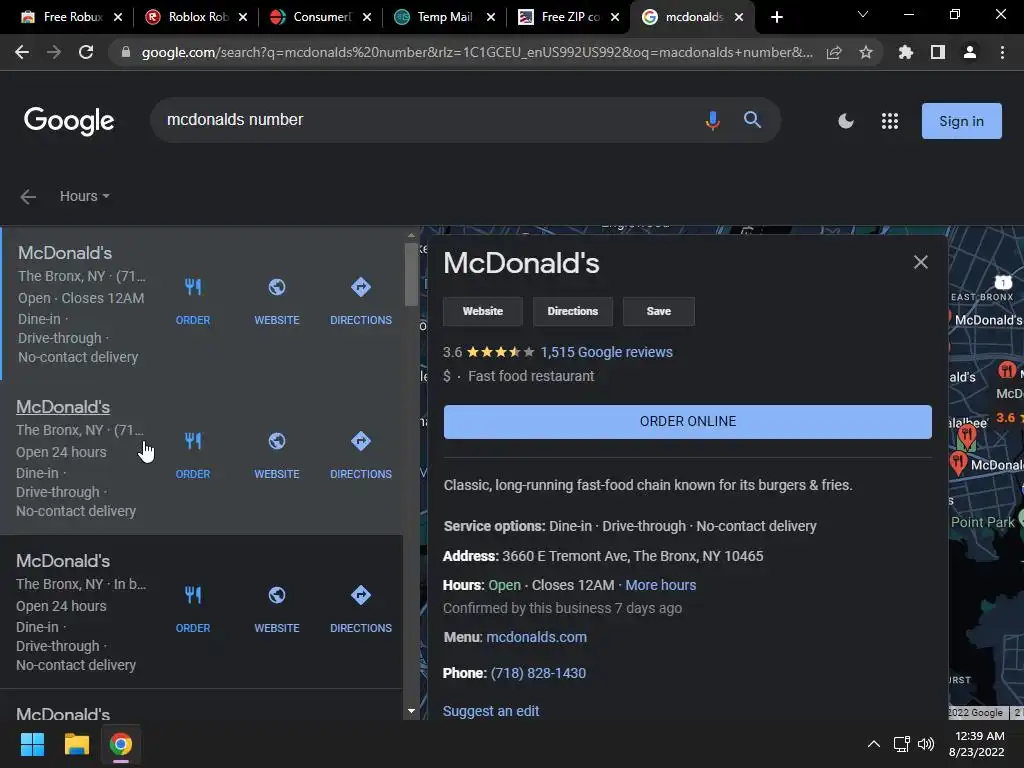Click the Google logo

click(x=69, y=121)
